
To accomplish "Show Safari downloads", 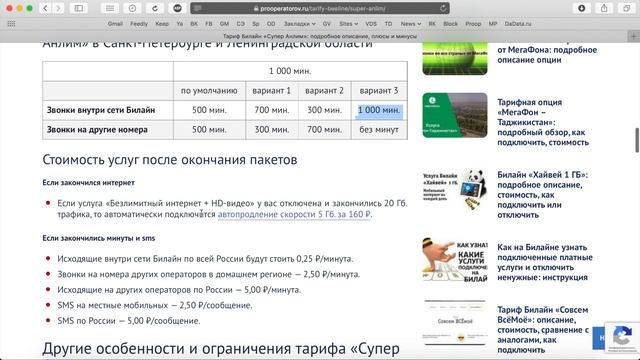I will [582, 8].
